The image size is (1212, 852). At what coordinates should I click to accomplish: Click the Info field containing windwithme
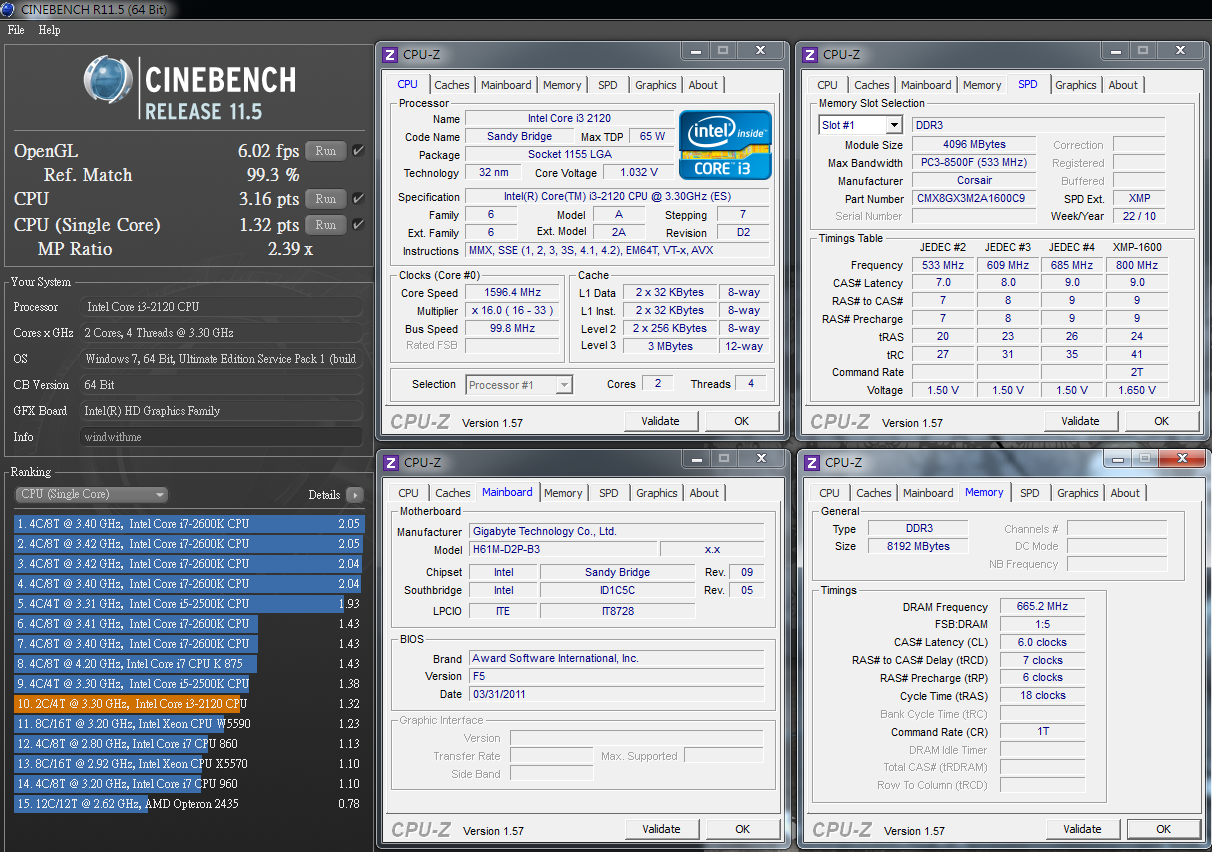click(x=221, y=437)
